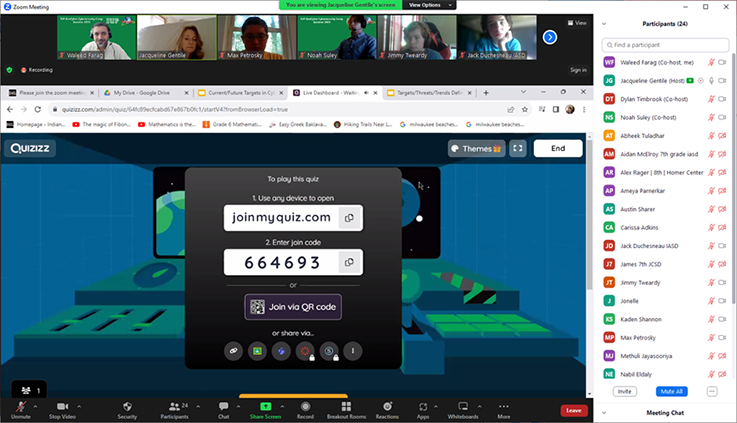Click the Mute All button
The height and width of the screenshot is (423, 737).
tap(671, 392)
